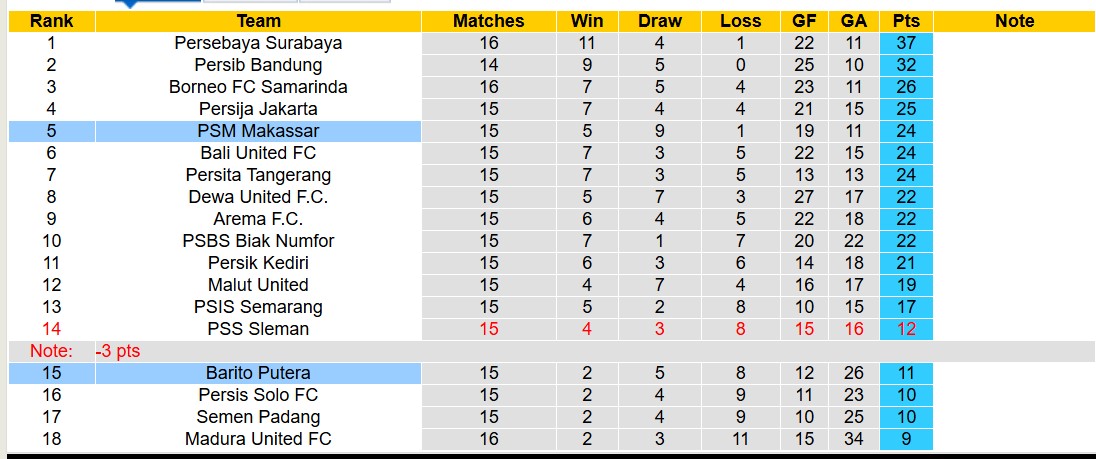1096x459 pixels.
Task: Click the red '-3 pts' note text
Action: point(117,351)
